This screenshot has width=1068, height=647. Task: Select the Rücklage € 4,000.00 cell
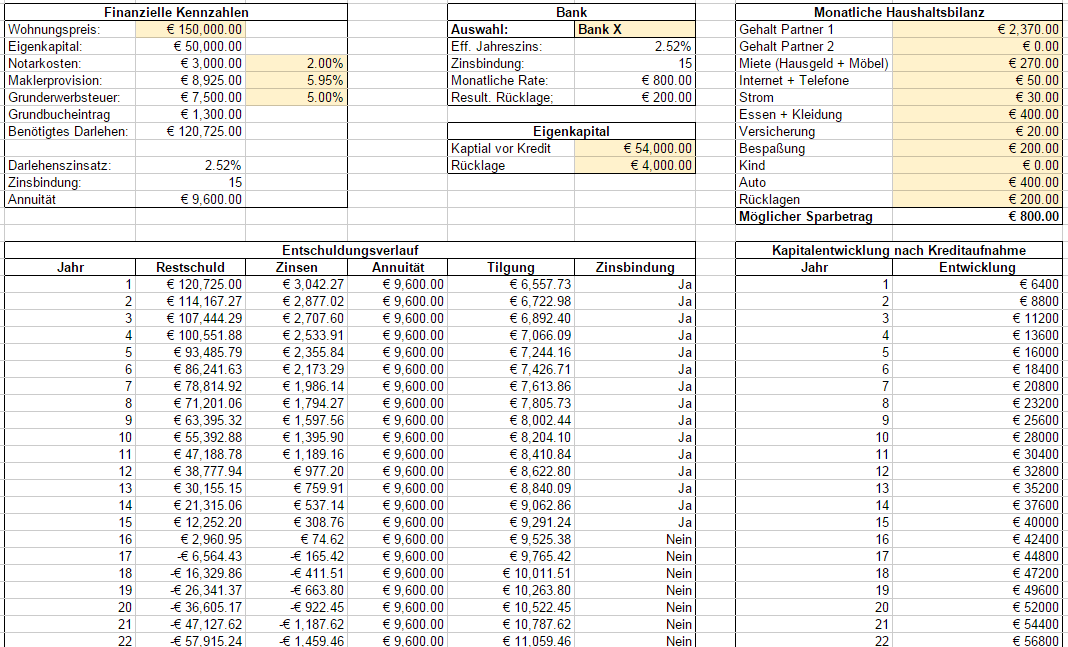point(634,166)
